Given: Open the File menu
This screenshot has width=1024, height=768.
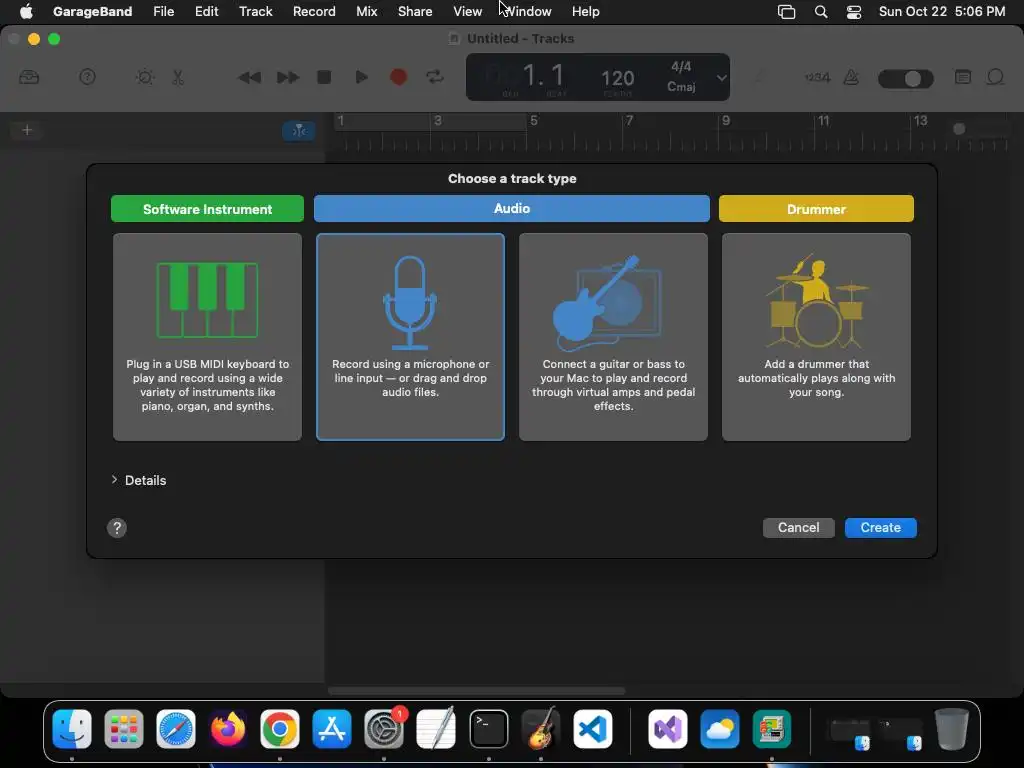Looking at the screenshot, I should tap(163, 11).
